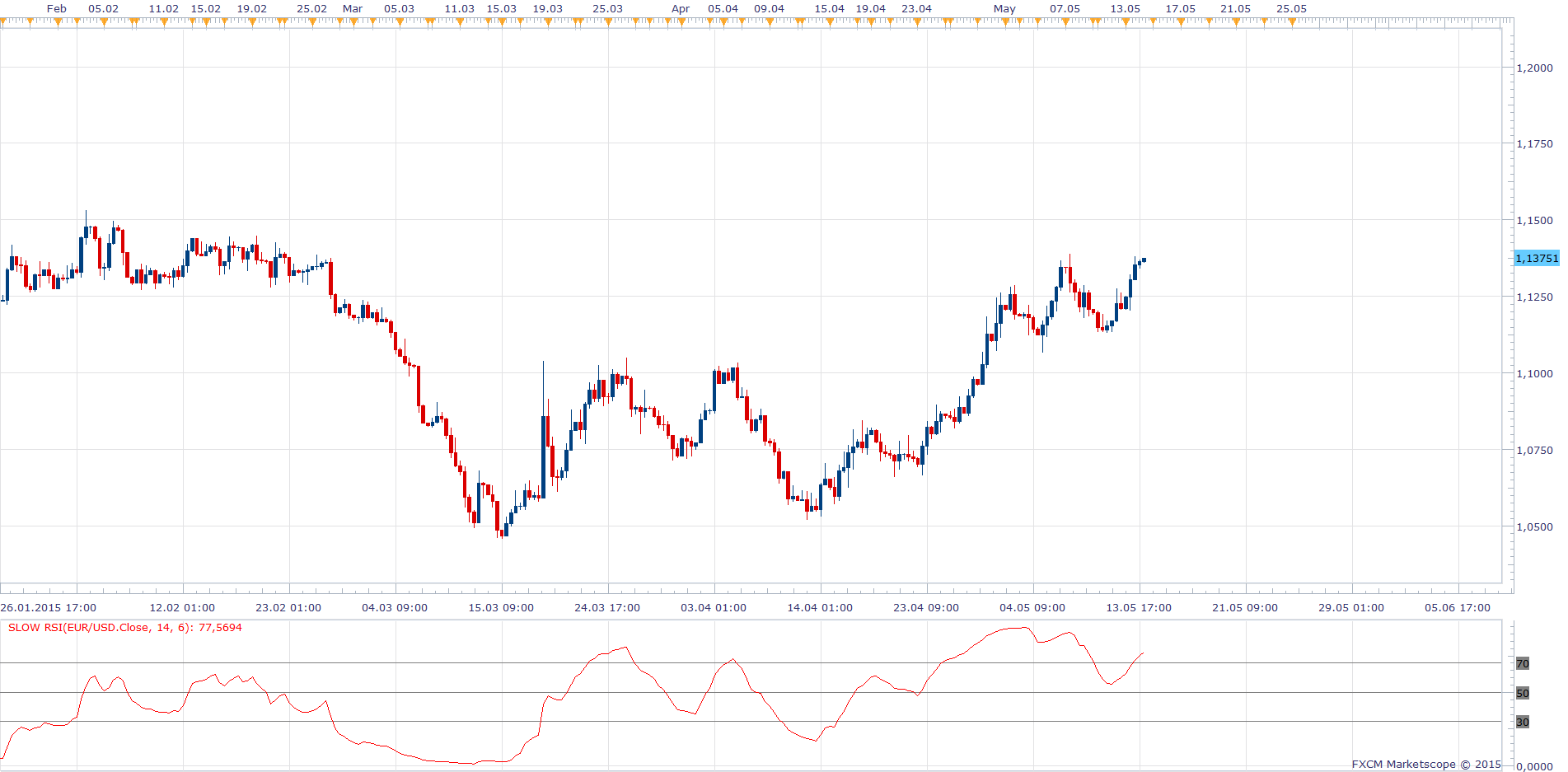
Task: Click the 25.02 date label
Action: click(312, 8)
